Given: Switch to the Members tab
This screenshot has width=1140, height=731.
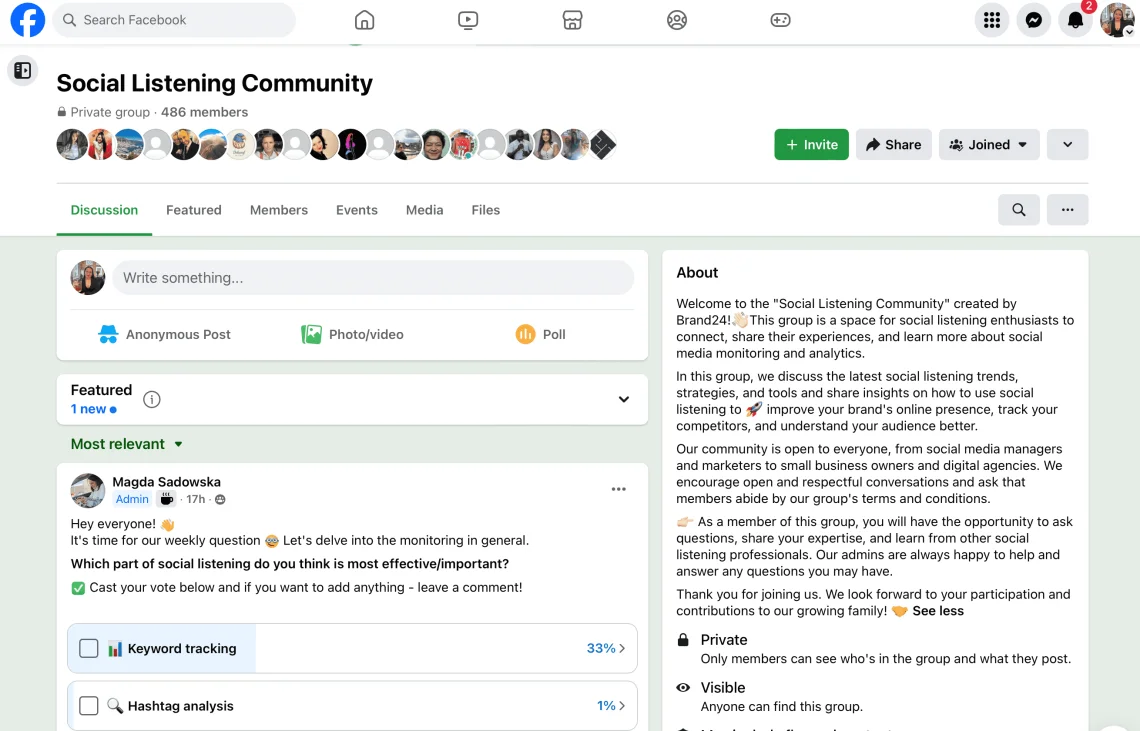Looking at the screenshot, I should coord(279,210).
